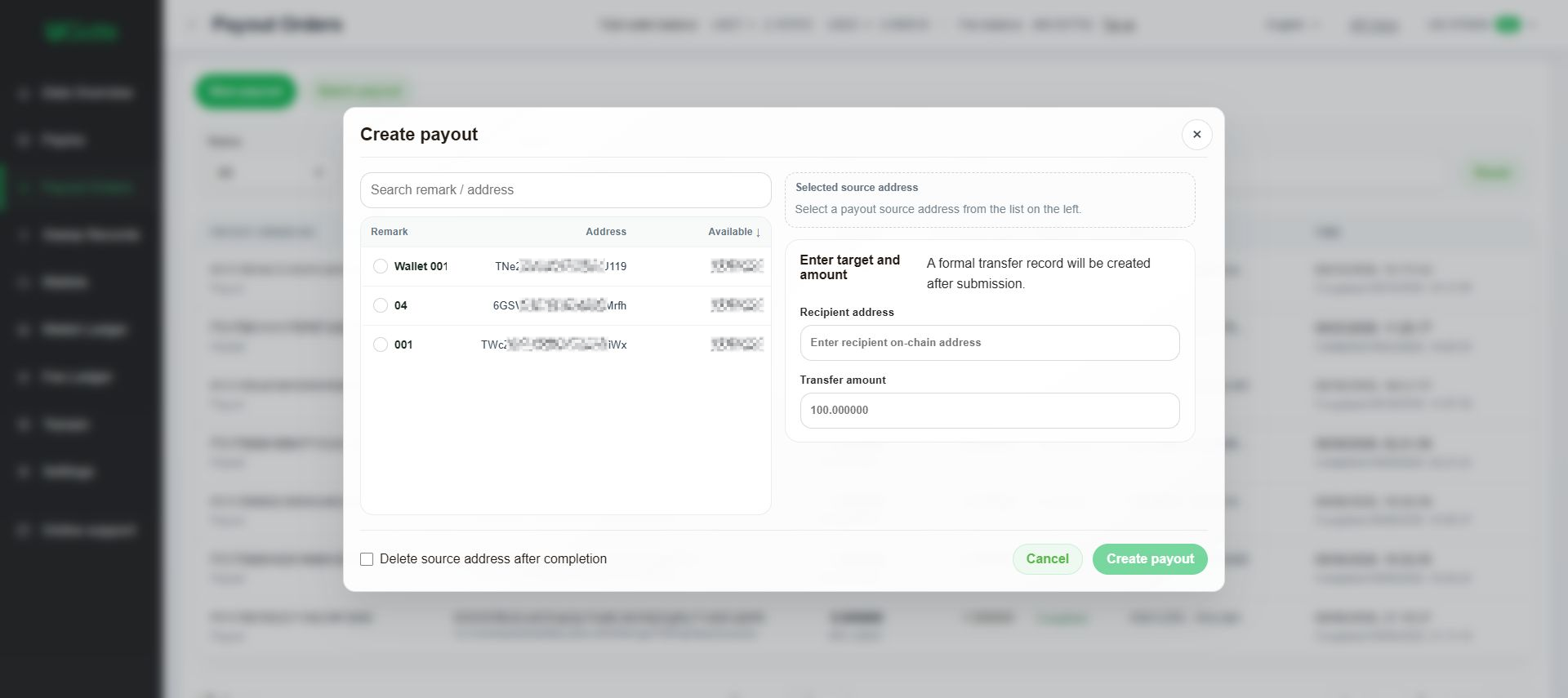Click the address ending in iWx
This screenshot has width=1568, height=698.
554,345
